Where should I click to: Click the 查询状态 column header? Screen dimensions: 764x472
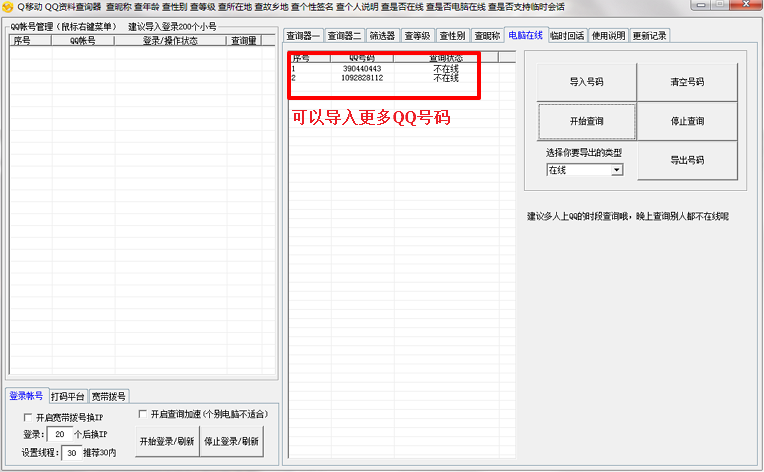pos(446,58)
